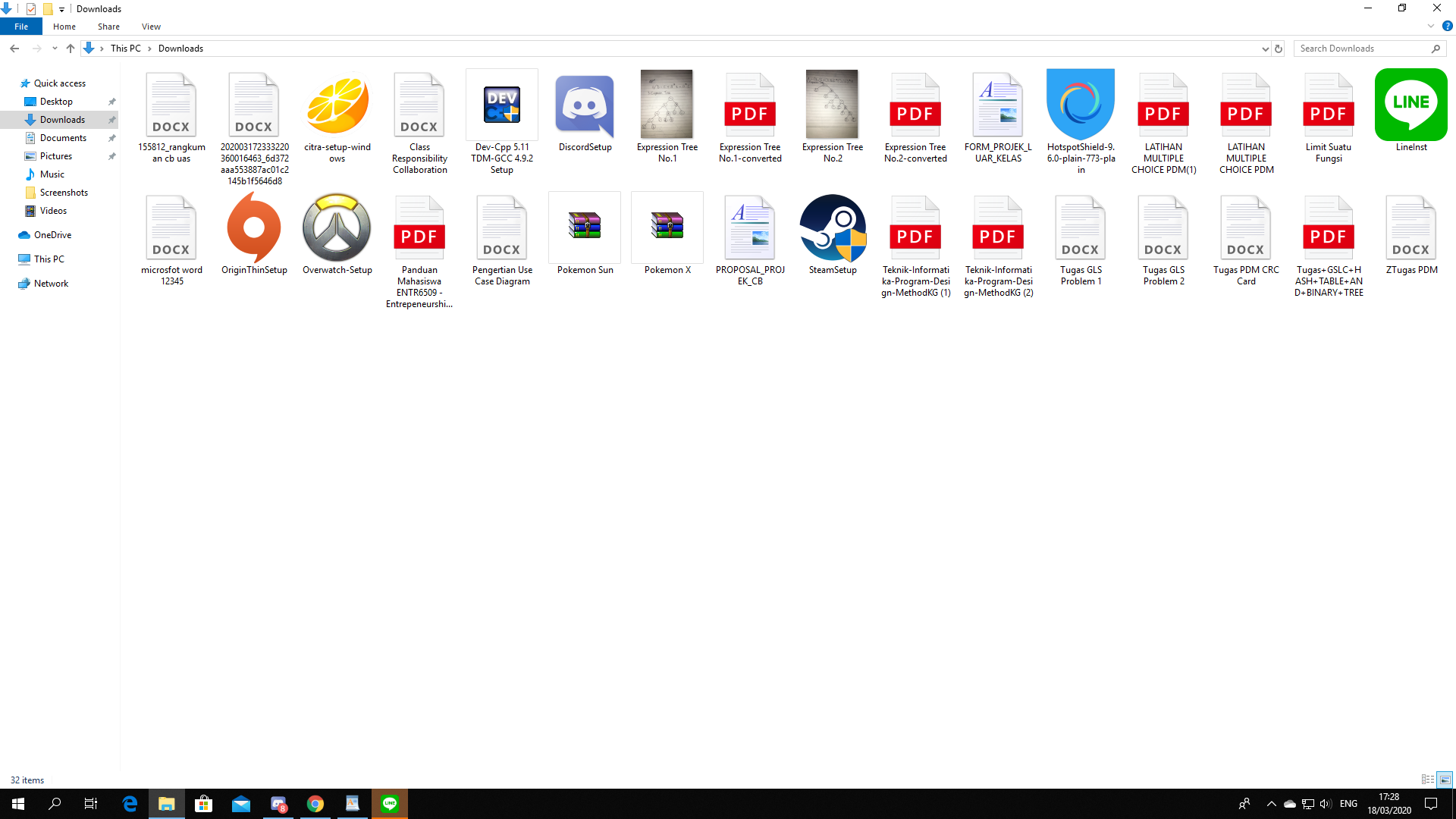Show hidden system tray icons
The width and height of the screenshot is (1456, 819).
[1272, 804]
